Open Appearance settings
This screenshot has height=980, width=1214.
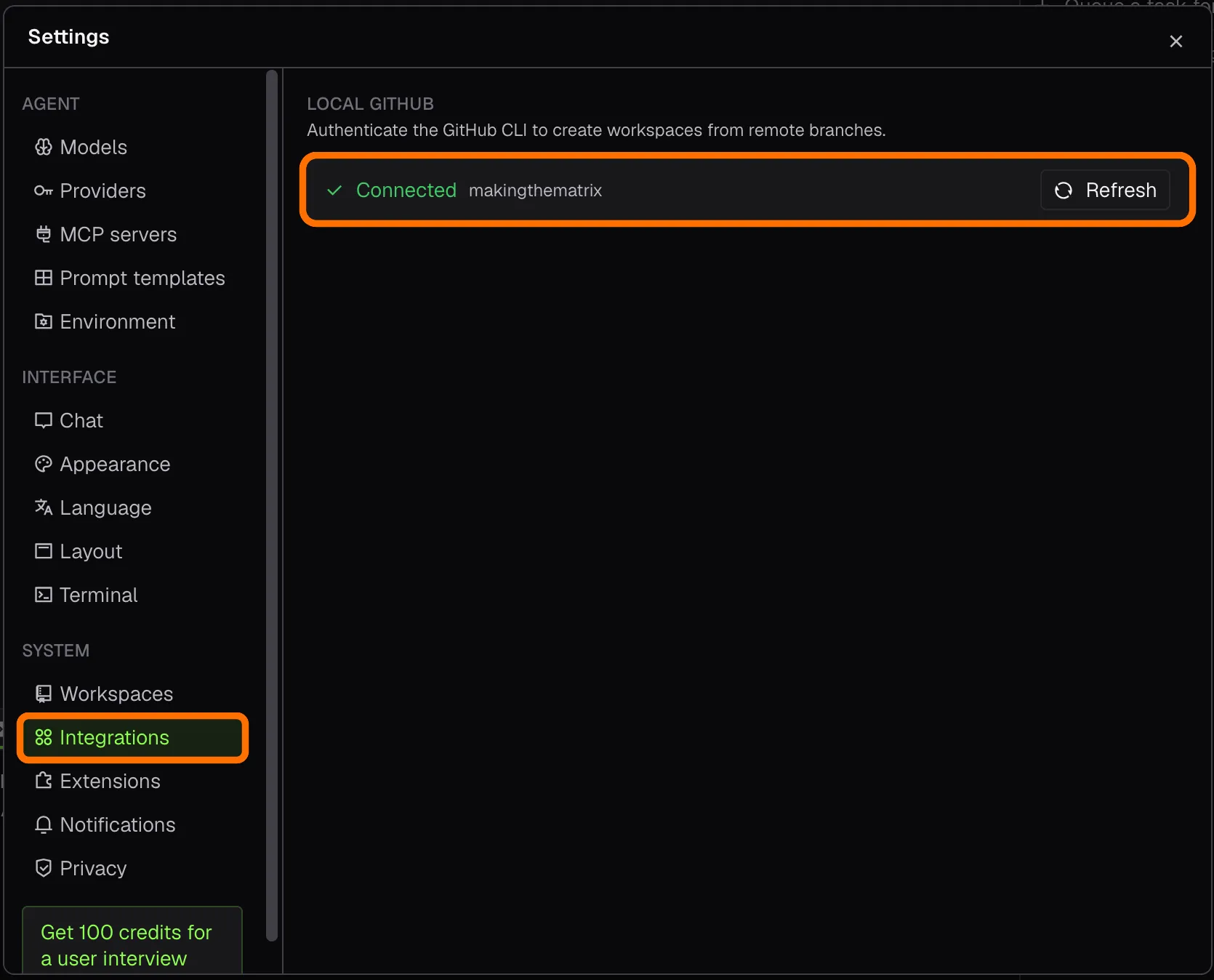[132, 464]
